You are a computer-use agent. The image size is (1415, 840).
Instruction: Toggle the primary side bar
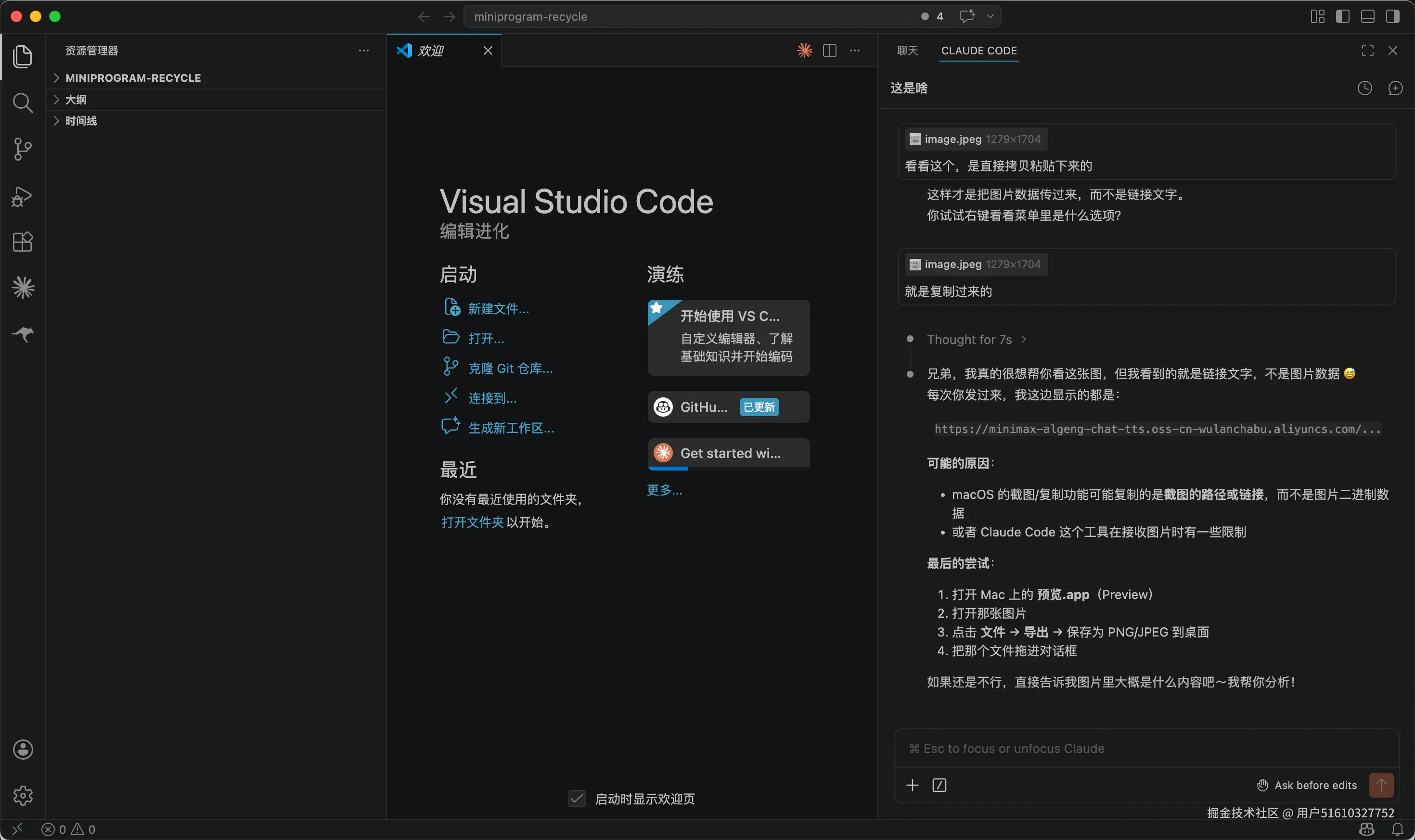click(1342, 16)
